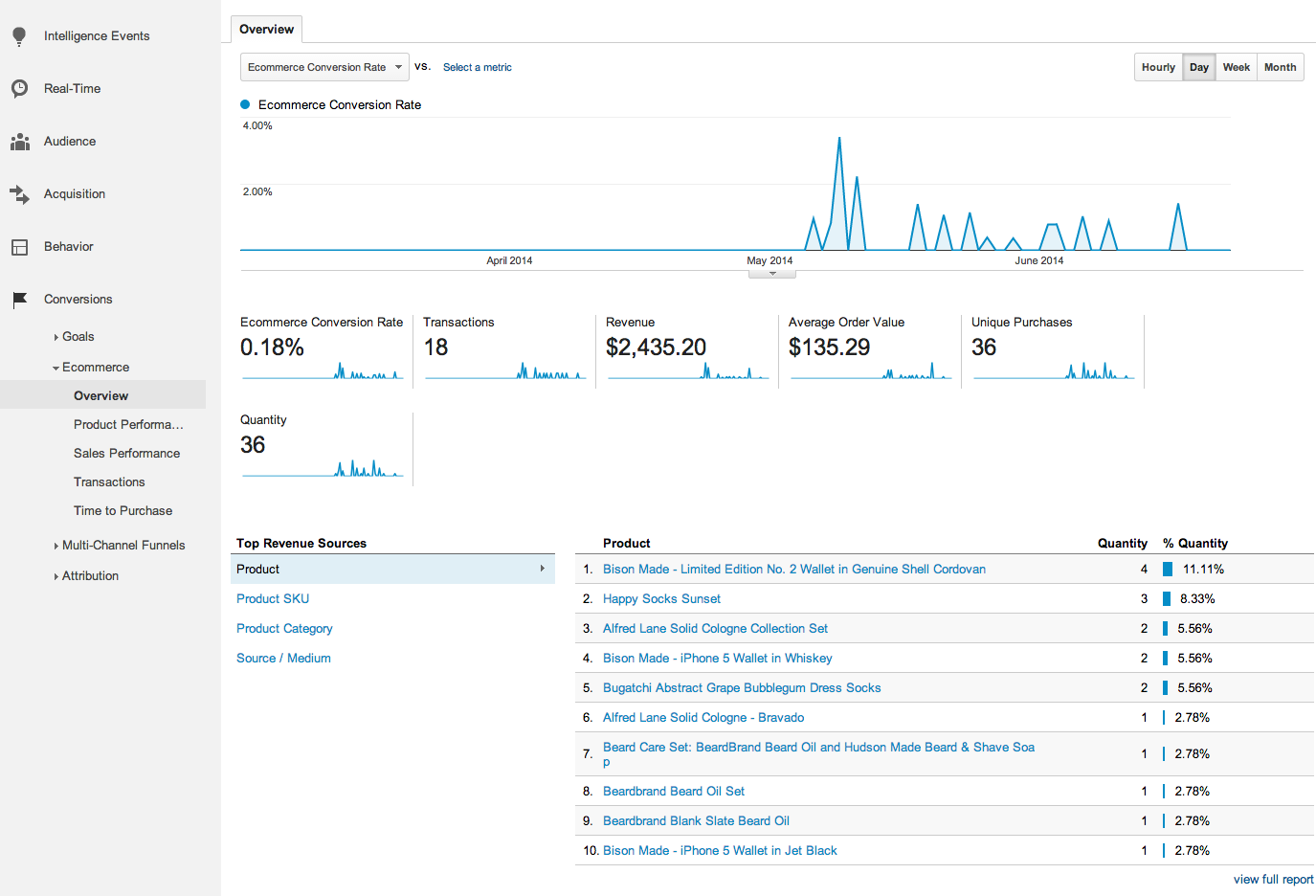Click the Conversions flag icon
Viewport: 1316px width, 896px height.
pos(19,299)
